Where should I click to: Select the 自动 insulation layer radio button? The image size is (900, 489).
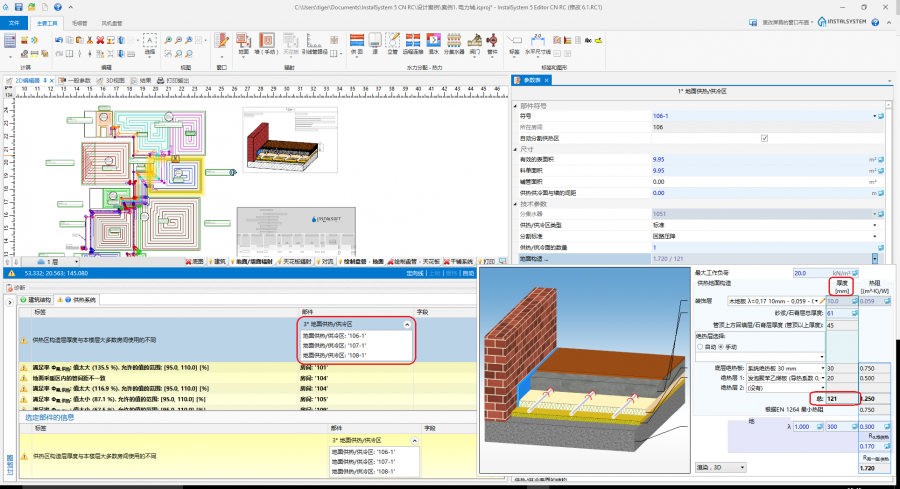(x=700, y=346)
